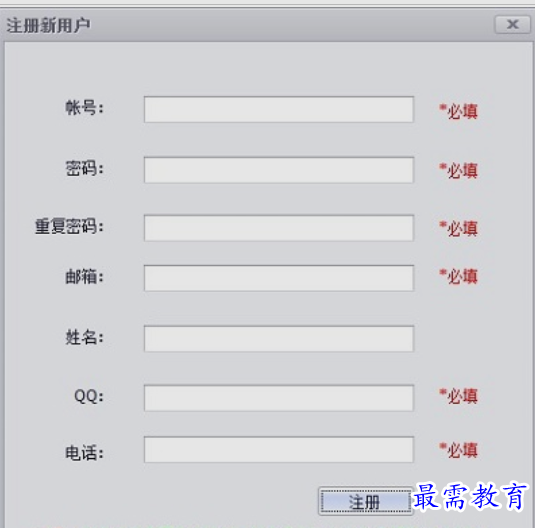Click the 注册 register button

pos(365,501)
